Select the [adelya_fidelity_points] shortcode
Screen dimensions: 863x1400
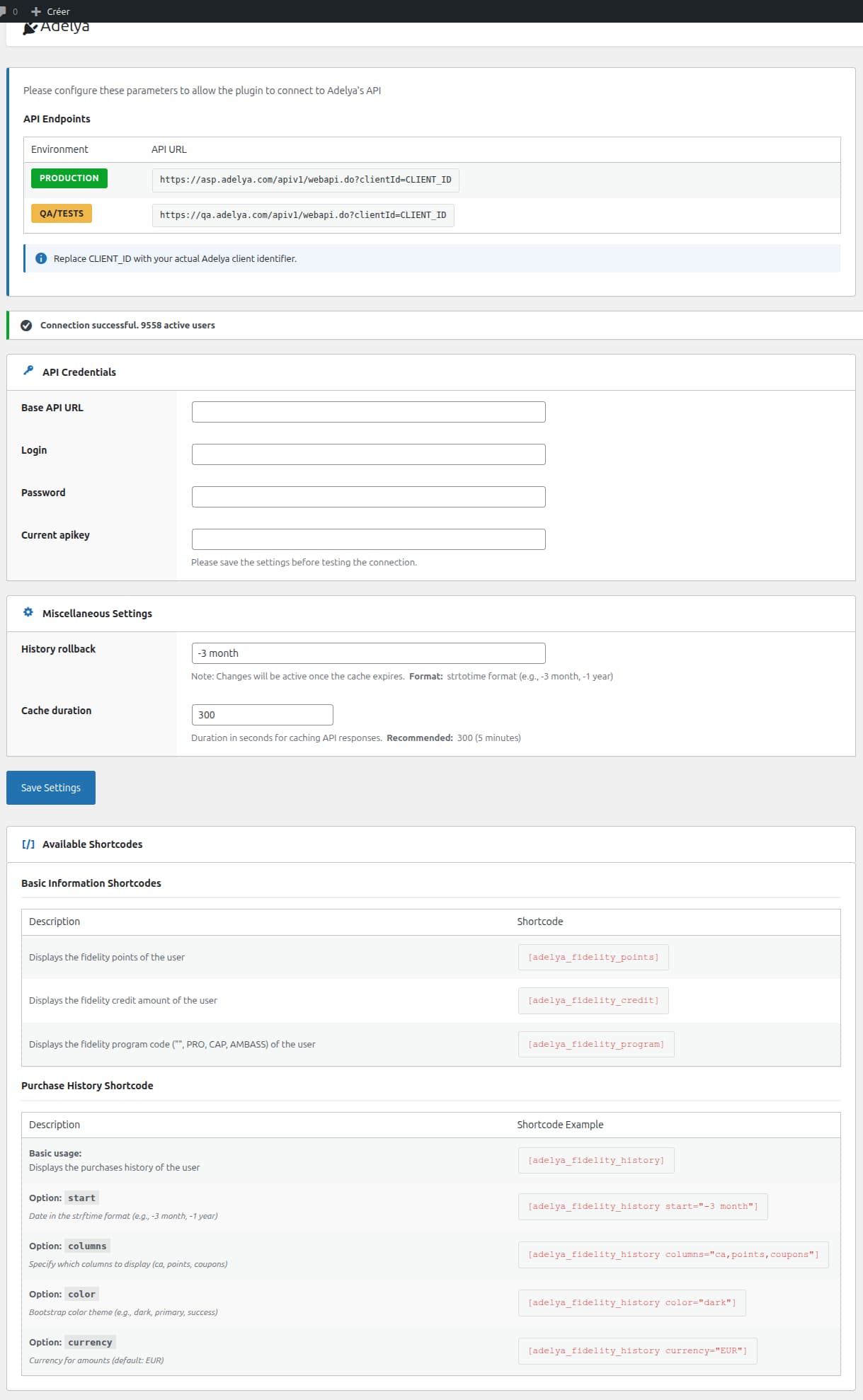[593, 958]
